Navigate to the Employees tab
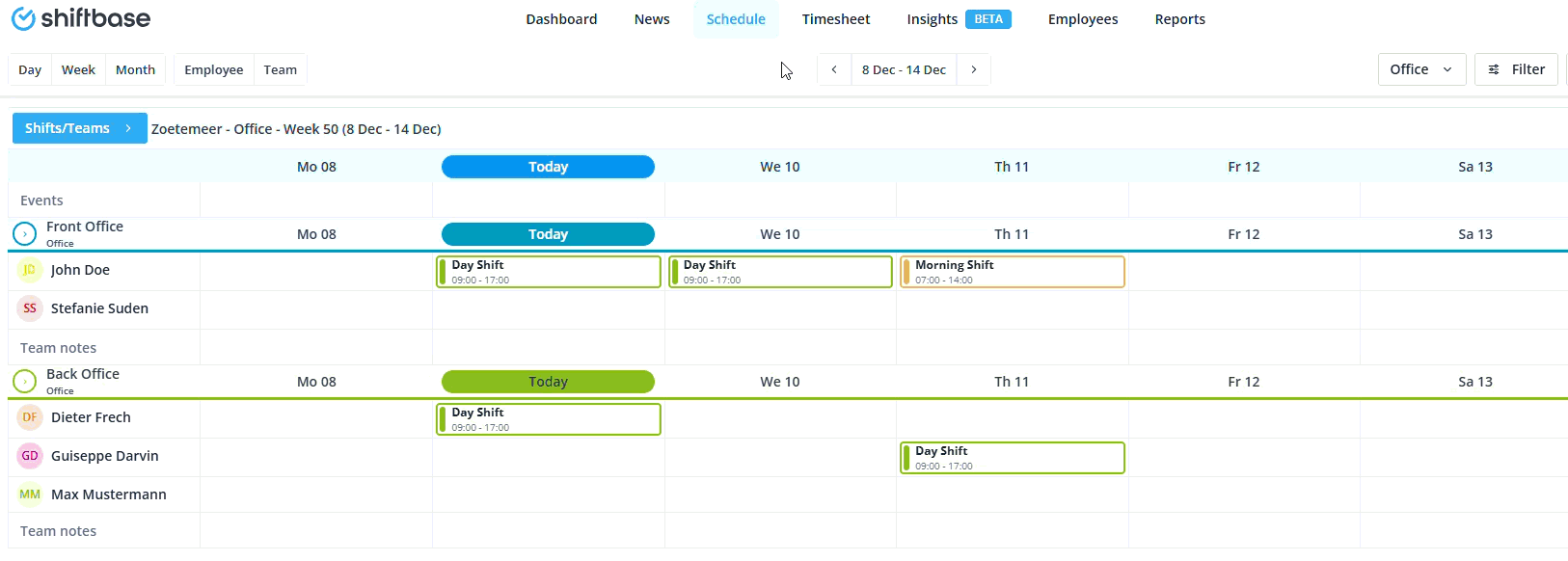Screen dimensions: 1568x561 (x=1082, y=19)
